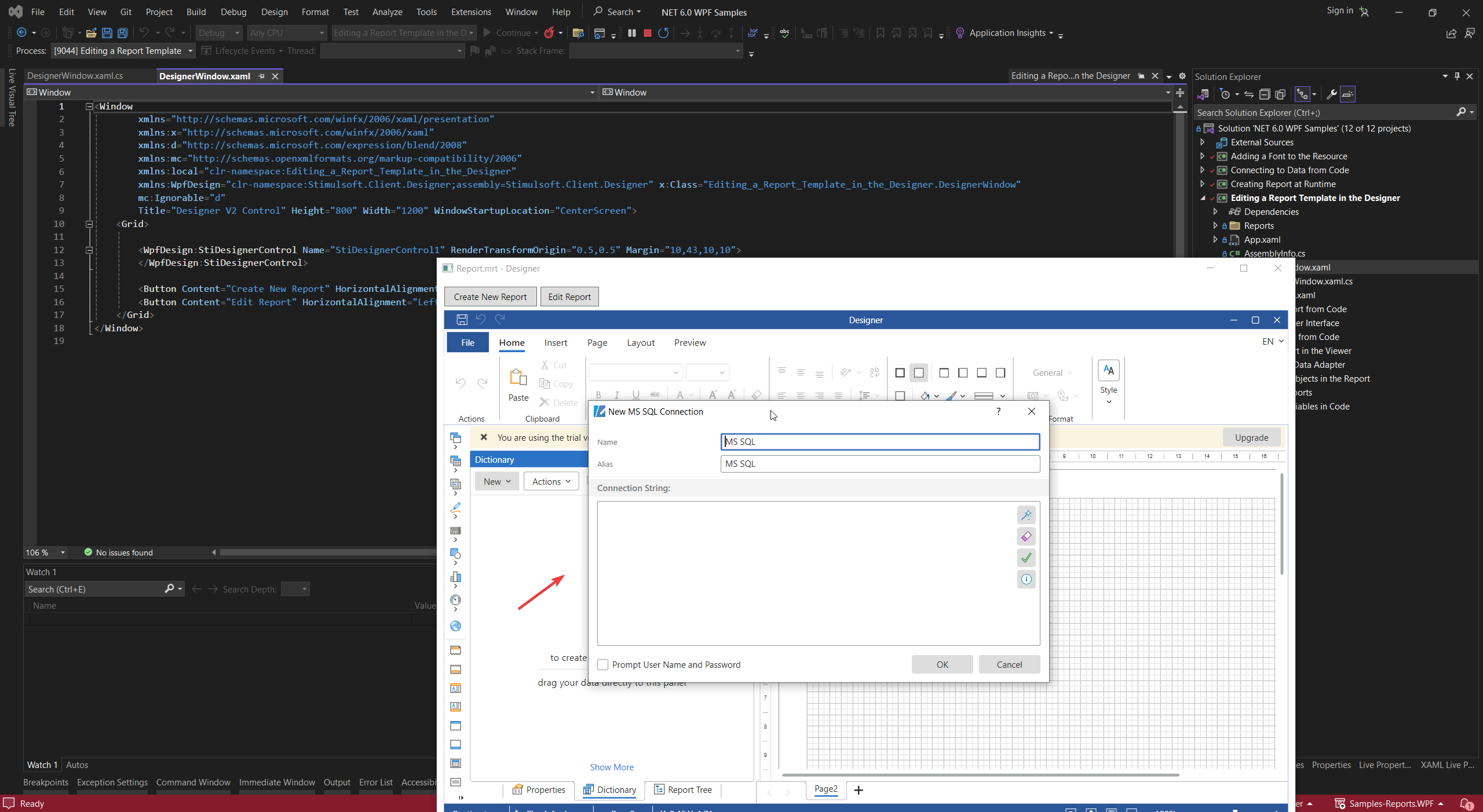The width and height of the screenshot is (1483, 812).
Task: Dismiss the trial version notice X
Action: (484, 437)
